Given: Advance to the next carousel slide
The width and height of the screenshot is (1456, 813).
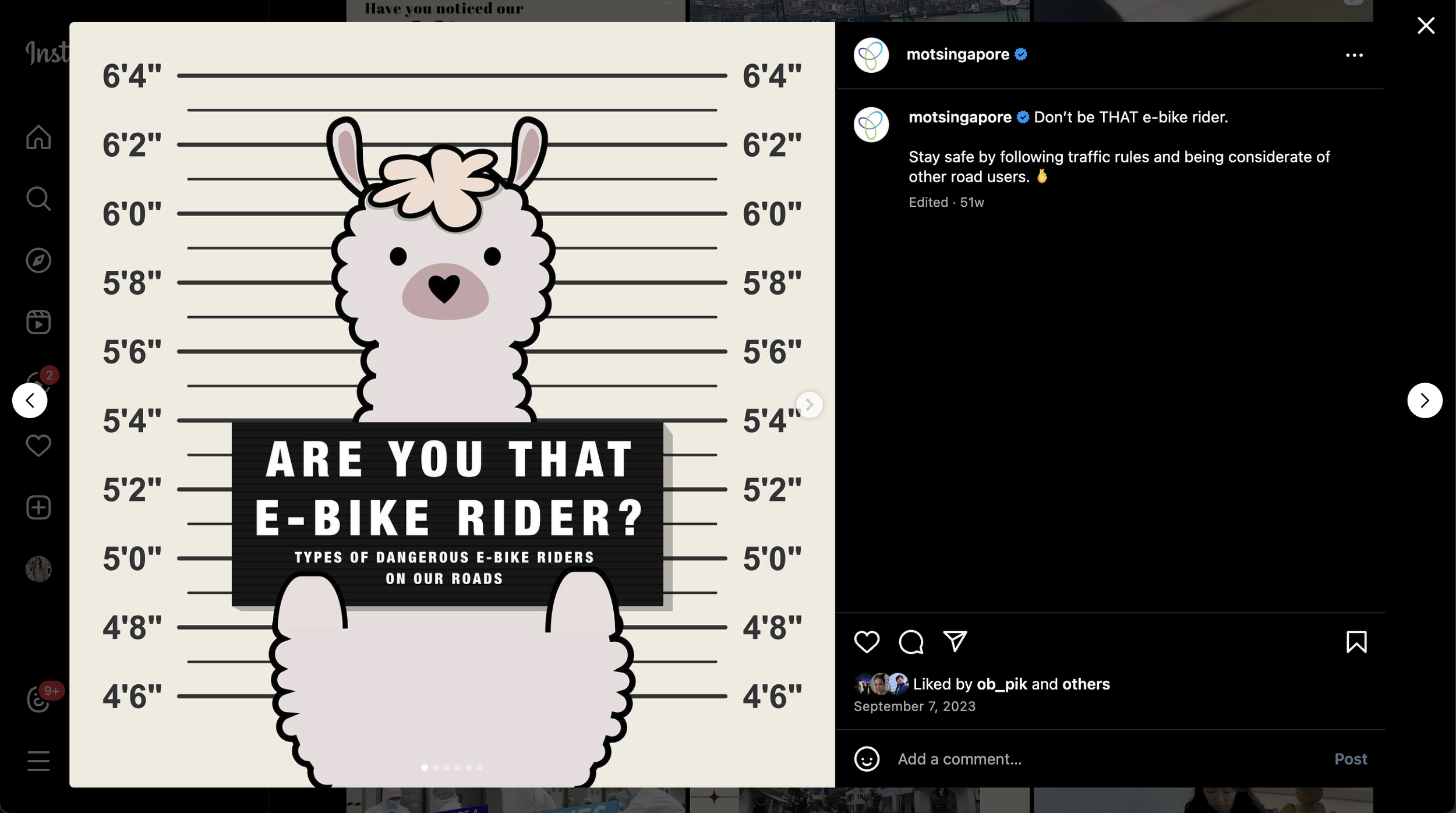Looking at the screenshot, I should [809, 404].
